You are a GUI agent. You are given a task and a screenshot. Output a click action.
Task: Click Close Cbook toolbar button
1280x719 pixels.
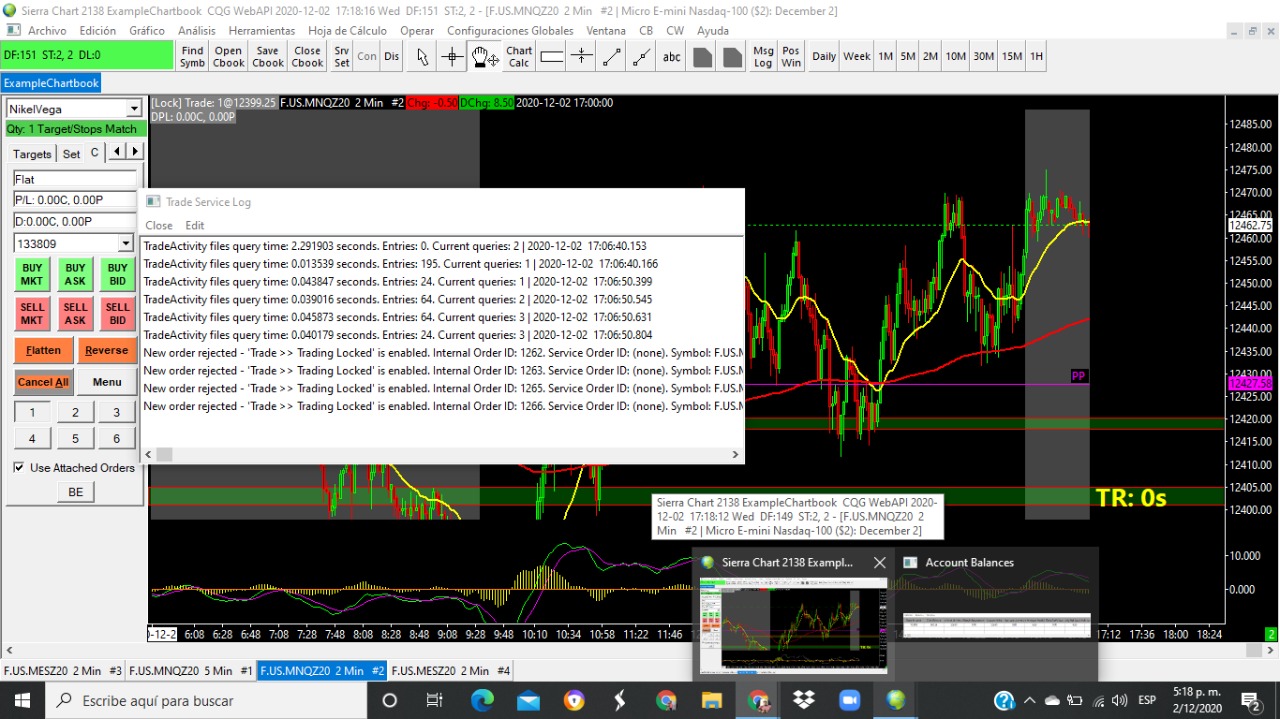click(307, 57)
